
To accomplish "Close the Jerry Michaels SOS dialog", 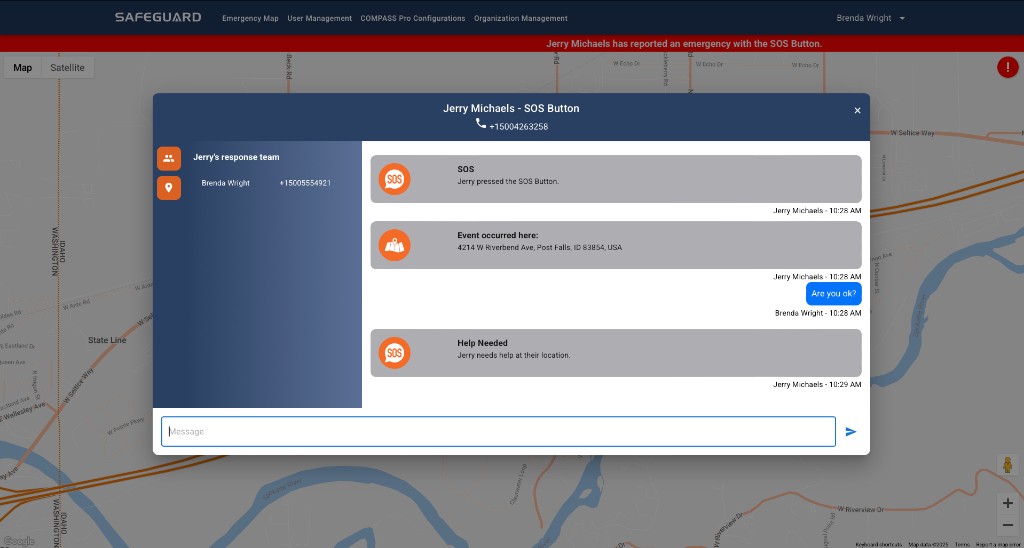I will click(857, 111).
